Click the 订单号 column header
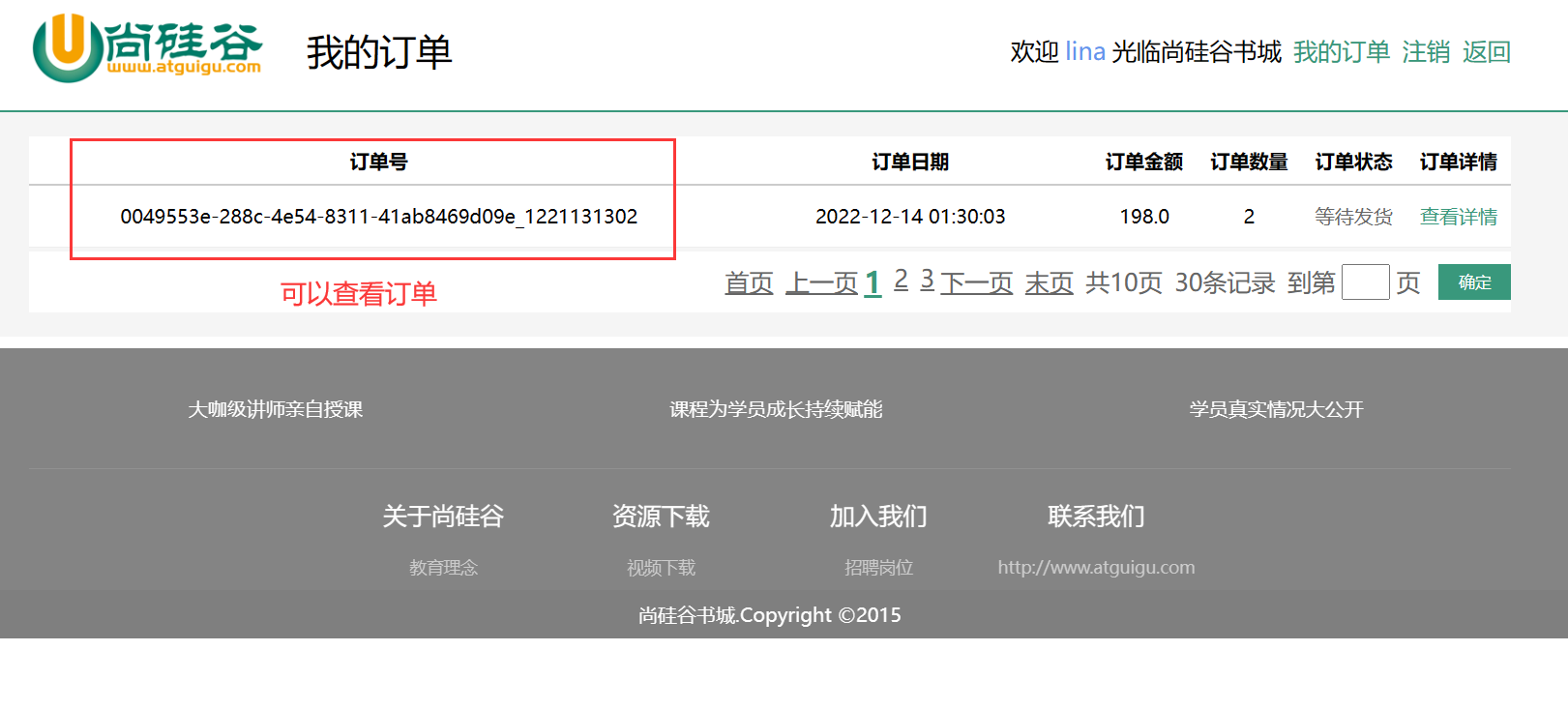Image resolution: width=1568 pixels, height=710 pixels. pos(378,162)
